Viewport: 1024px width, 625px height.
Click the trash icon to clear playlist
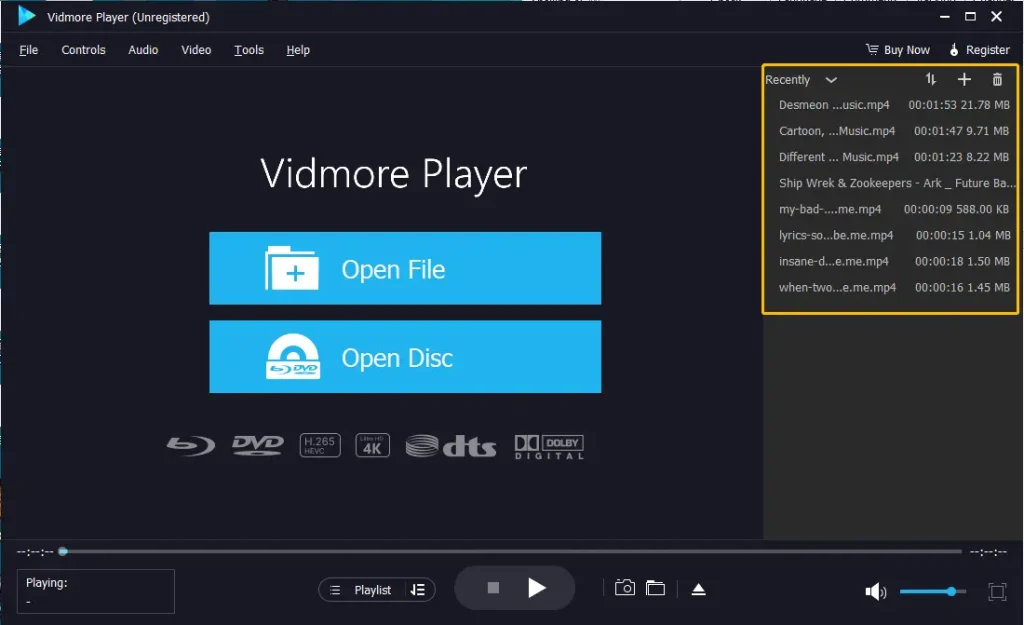(997, 80)
